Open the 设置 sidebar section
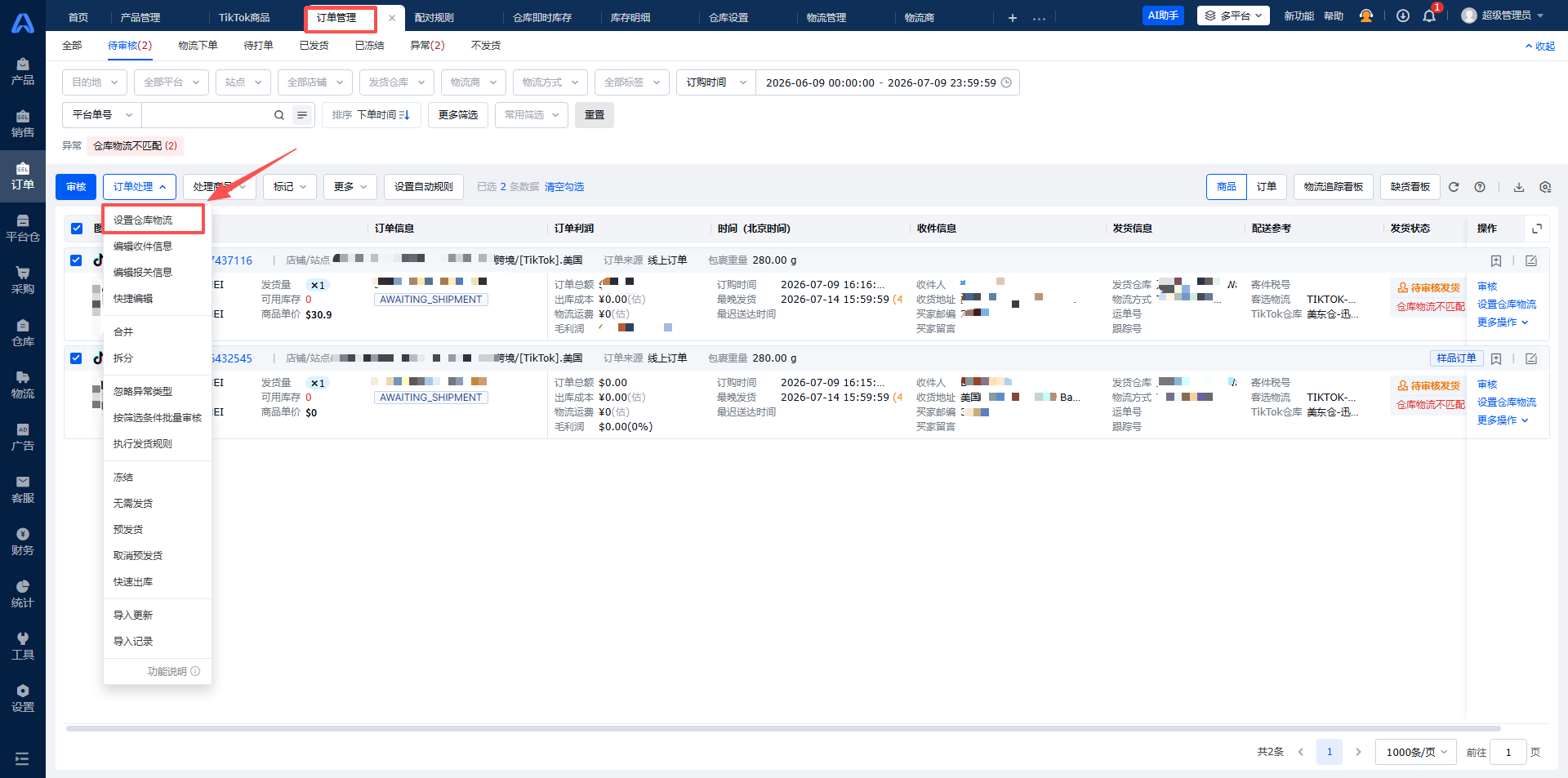The image size is (1568, 778). point(23,699)
